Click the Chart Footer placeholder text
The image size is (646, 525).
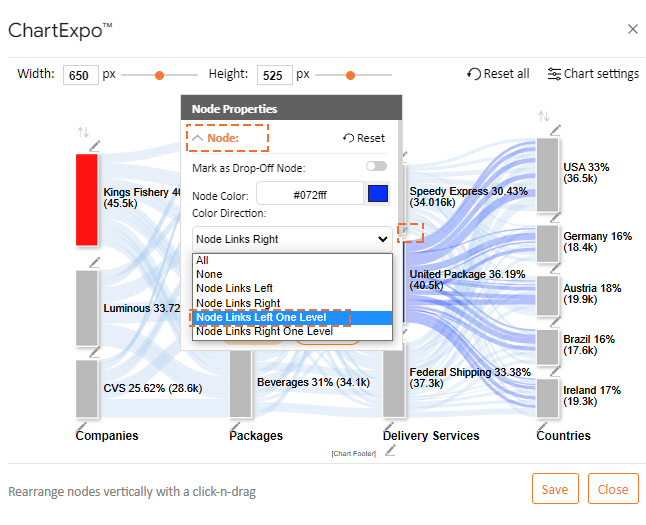(353, 454)
